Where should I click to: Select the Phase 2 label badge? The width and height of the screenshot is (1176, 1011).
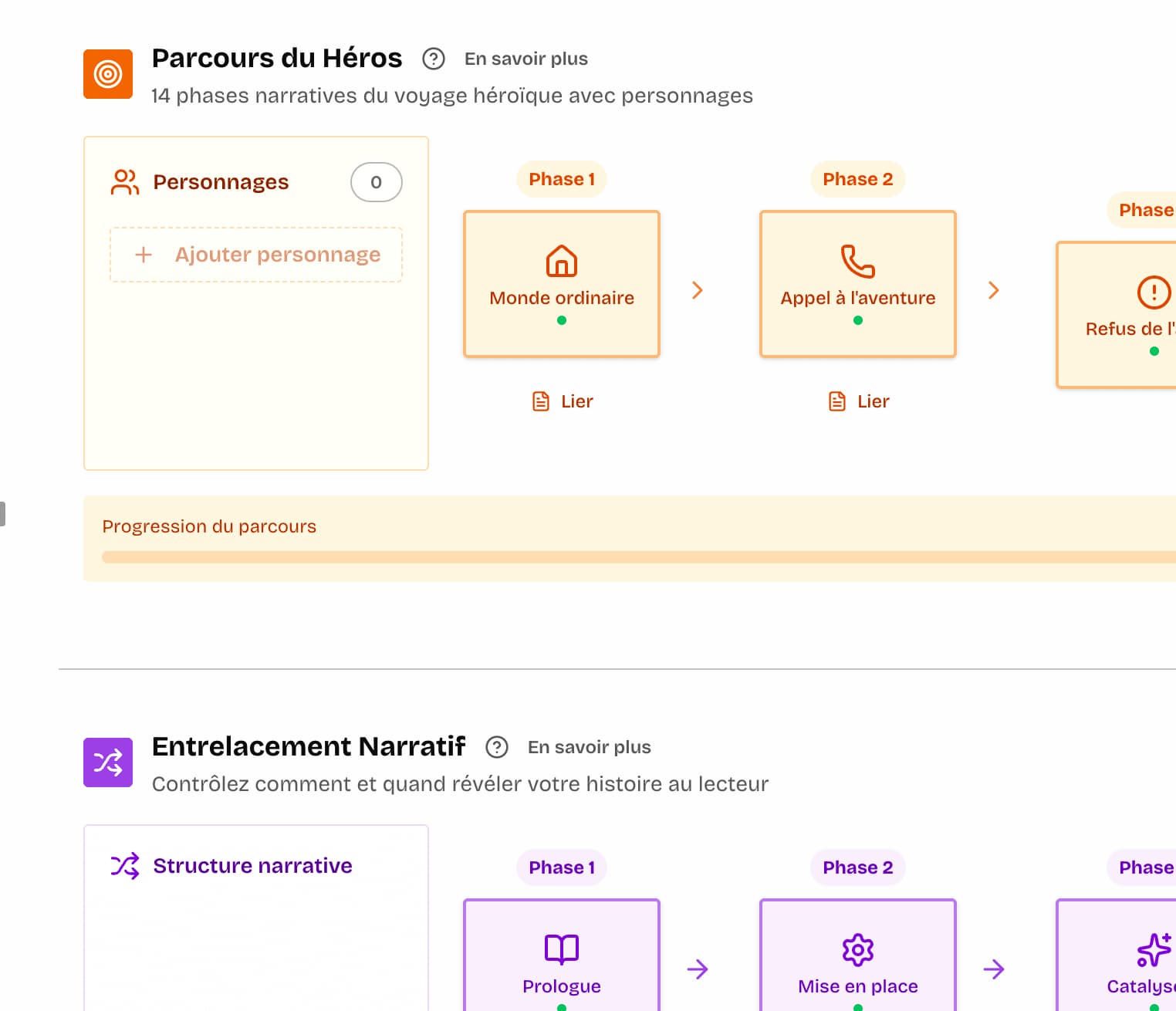click(x=857, y=178)
